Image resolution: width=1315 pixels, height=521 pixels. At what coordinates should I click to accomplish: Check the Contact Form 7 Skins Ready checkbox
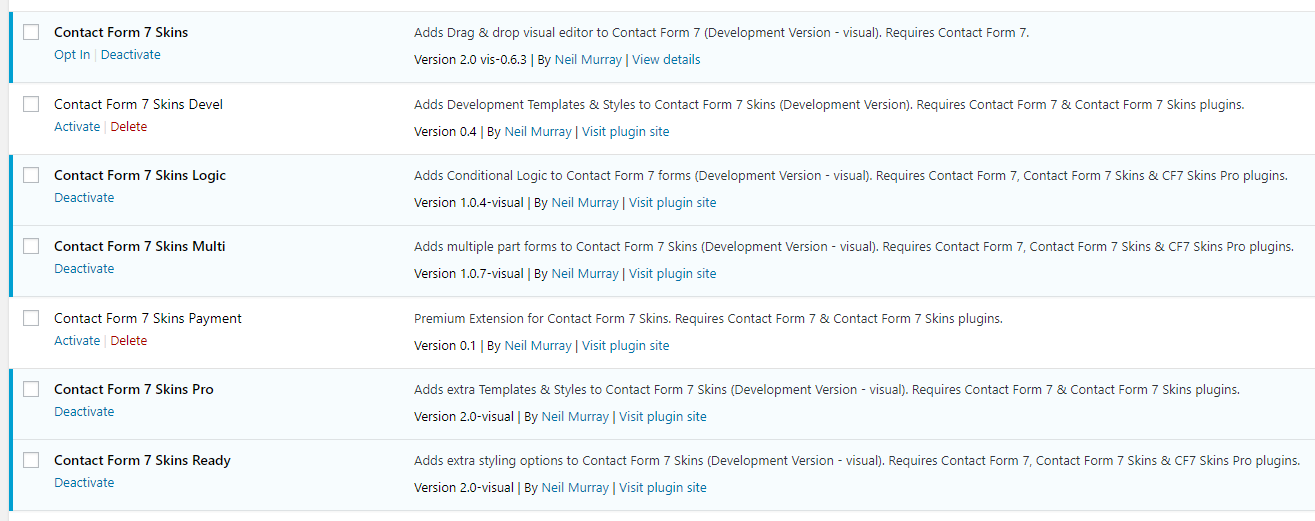point(31,460)
